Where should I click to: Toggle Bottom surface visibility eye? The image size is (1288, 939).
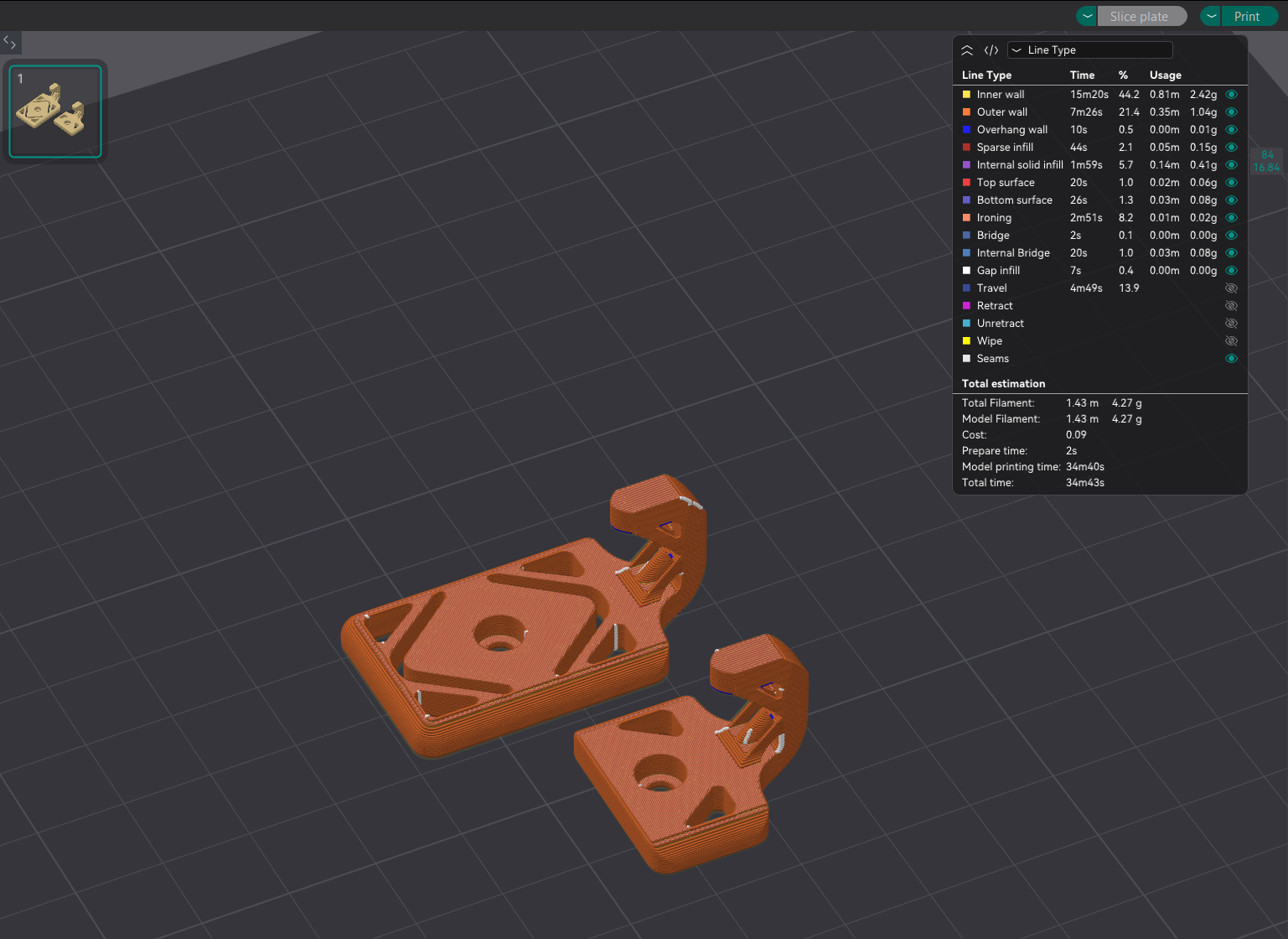point(1232,200)
